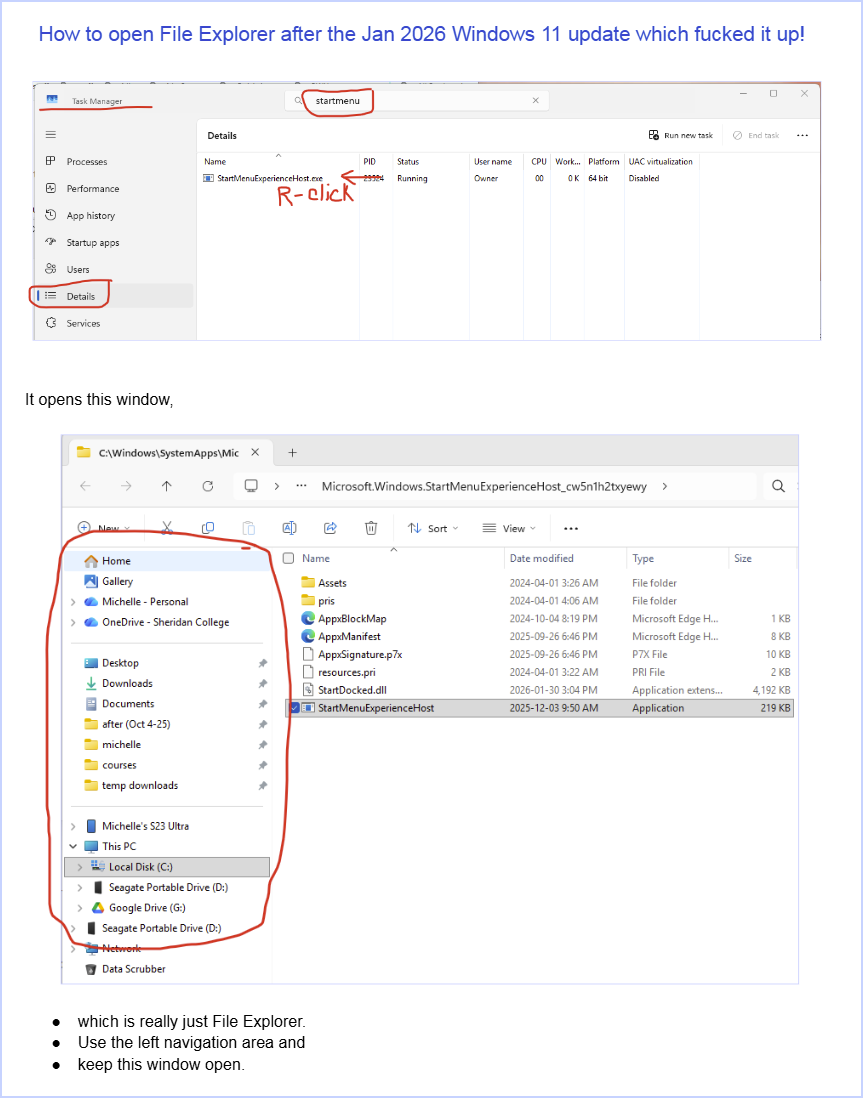
Task: Click Task Manager search box with startmenu
Action: 417,101
